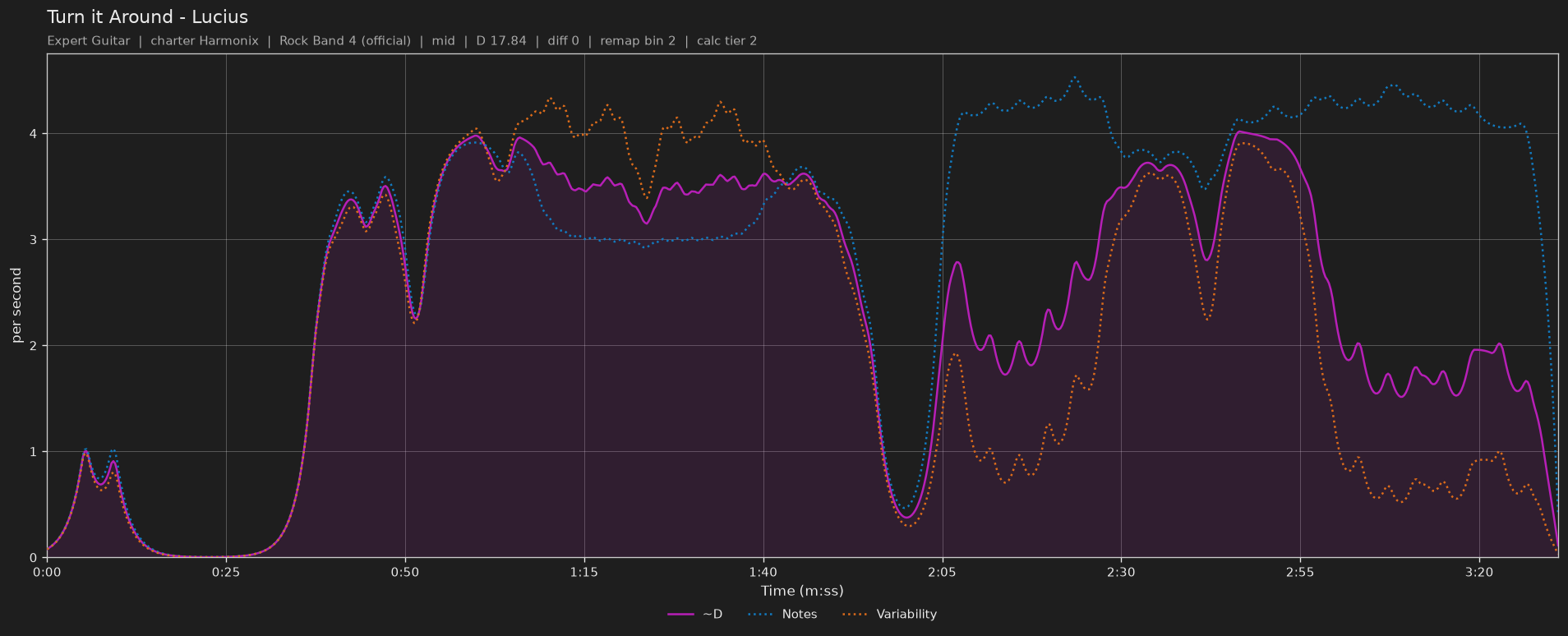
Task: Click the 0:50 x-axis tick label
Action: 405,572
